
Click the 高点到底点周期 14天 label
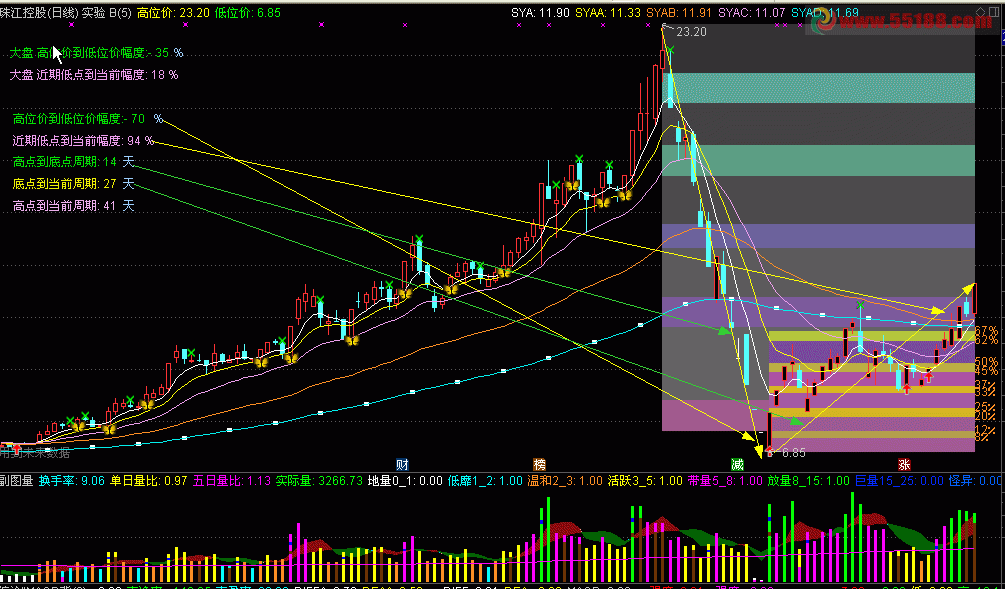(x=74, y=162)
